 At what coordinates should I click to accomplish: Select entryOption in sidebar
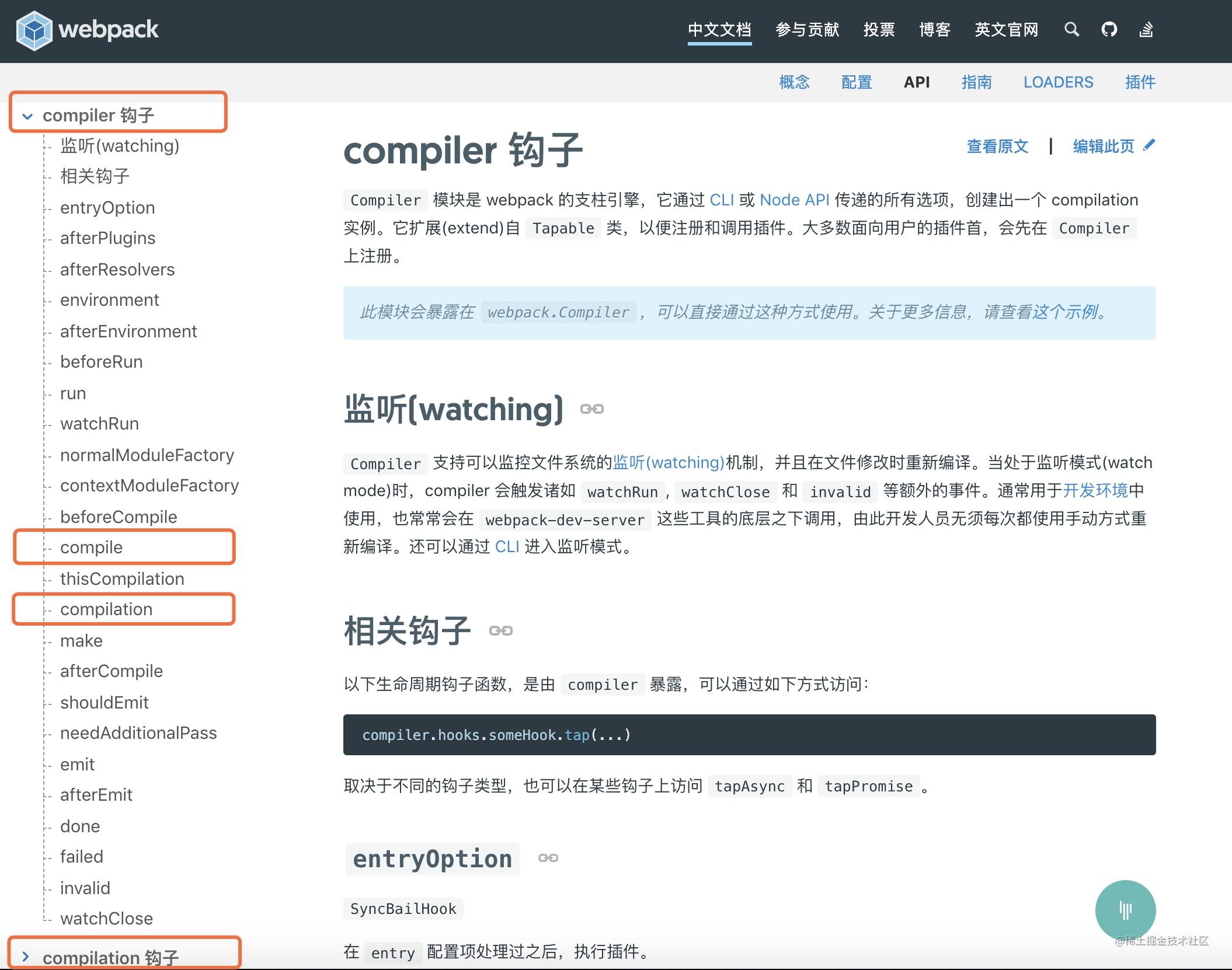pos(107,208)
